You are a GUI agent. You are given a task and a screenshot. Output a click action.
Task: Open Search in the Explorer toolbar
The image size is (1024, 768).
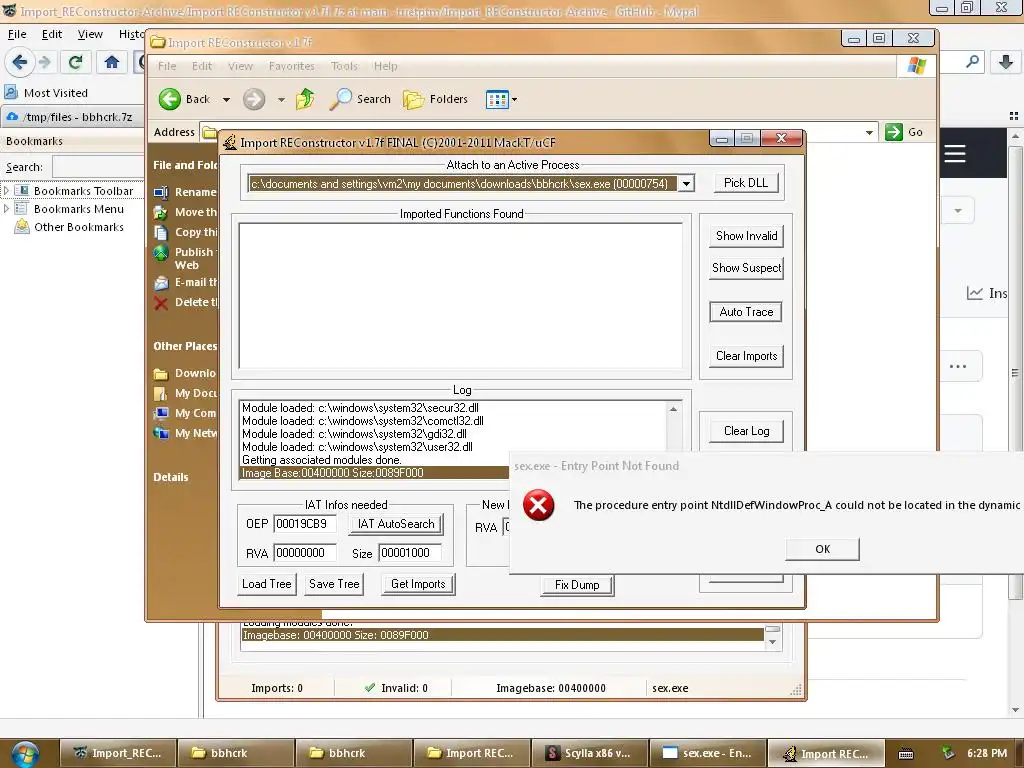(x=360, y=99)
